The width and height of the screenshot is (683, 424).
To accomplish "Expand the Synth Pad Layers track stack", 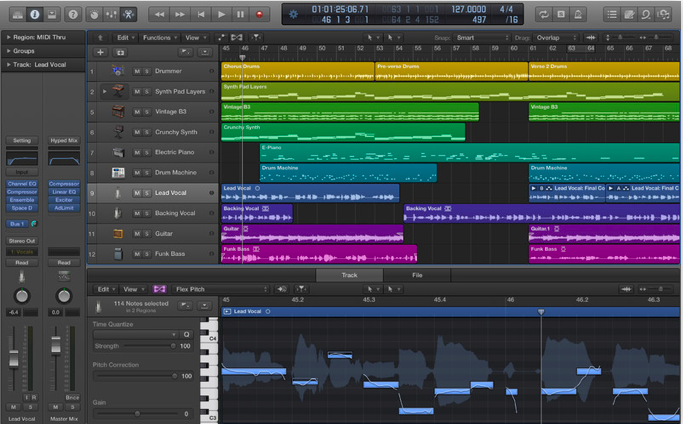I will pyautogui.click(x=105, y=92).
